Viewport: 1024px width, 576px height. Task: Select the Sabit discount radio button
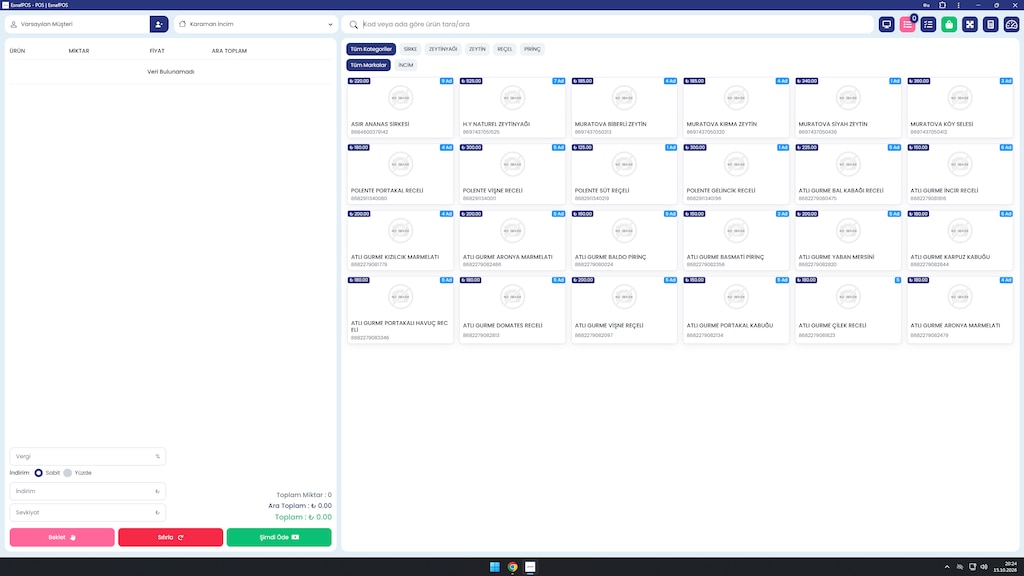coord(39,473)
